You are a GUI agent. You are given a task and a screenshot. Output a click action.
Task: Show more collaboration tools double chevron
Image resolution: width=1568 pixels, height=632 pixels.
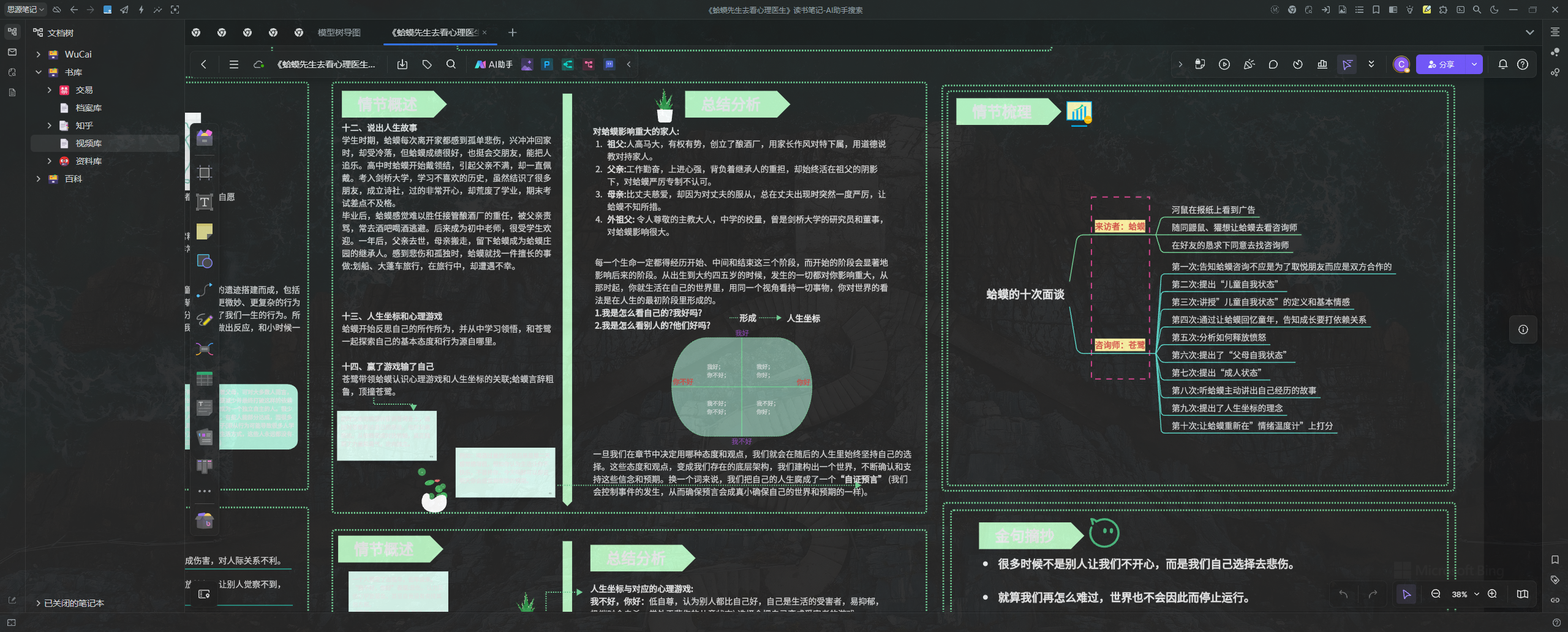click(x=1371, y=64)
